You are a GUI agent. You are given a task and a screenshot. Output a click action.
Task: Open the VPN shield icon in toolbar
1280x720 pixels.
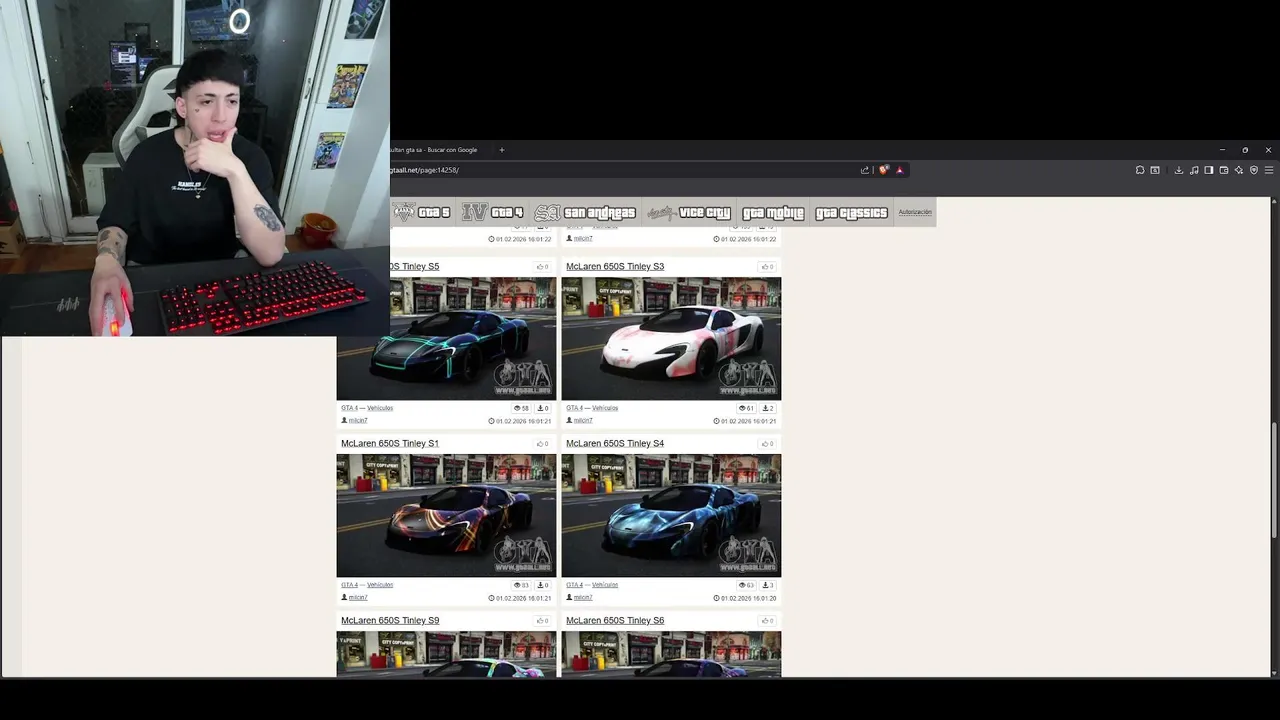1254,170
